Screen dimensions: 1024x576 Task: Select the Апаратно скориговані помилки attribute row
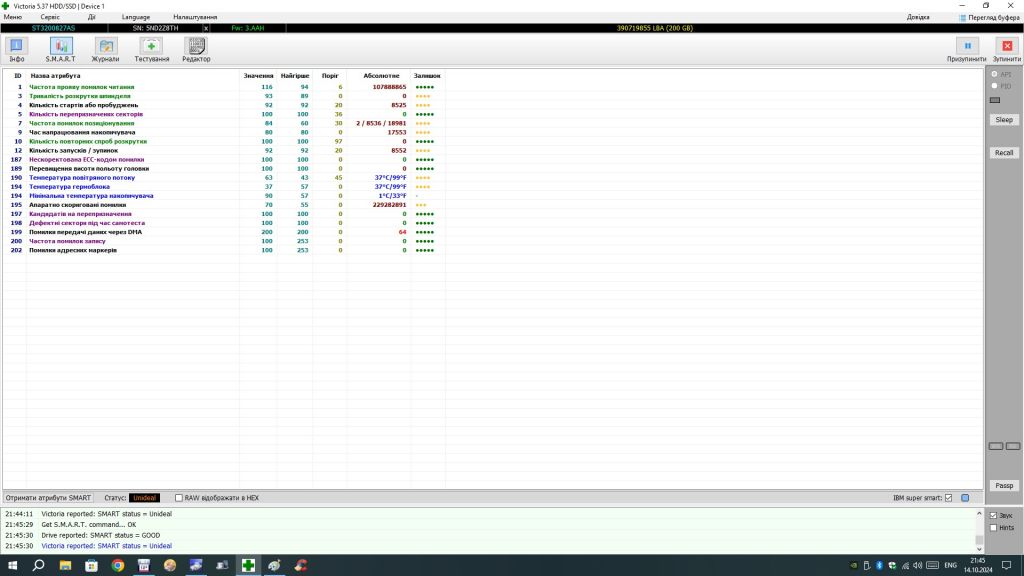(224, 205)
